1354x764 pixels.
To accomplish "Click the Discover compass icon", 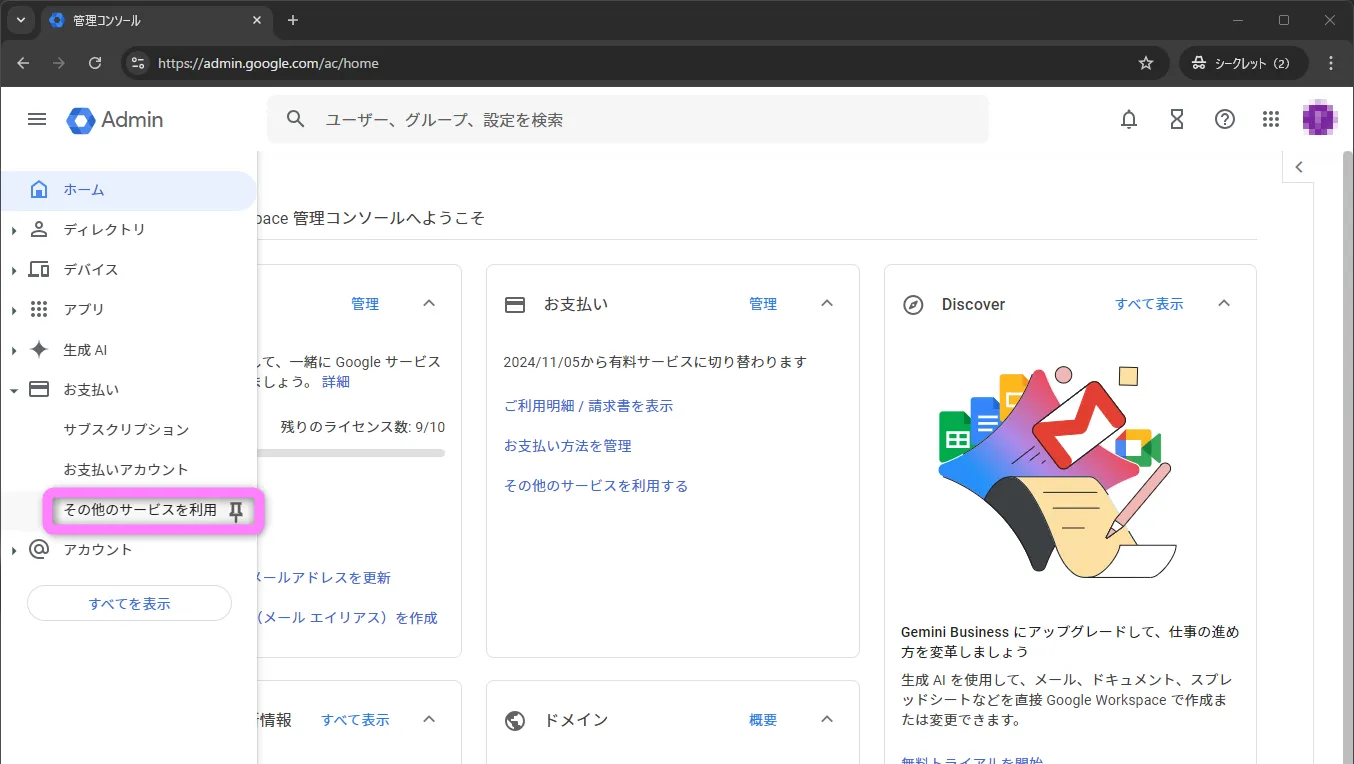I will [x=913, y=305].
